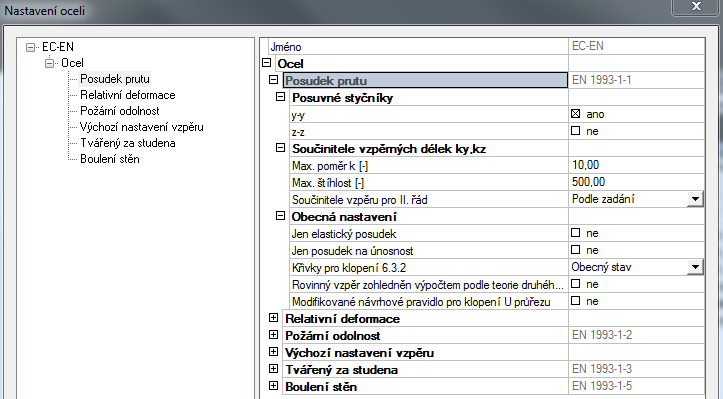Image resolution: width=723 pixels, height=399 pixels.
Task: Edit Max. poměr k value 10,00
Action: [636, 165]
